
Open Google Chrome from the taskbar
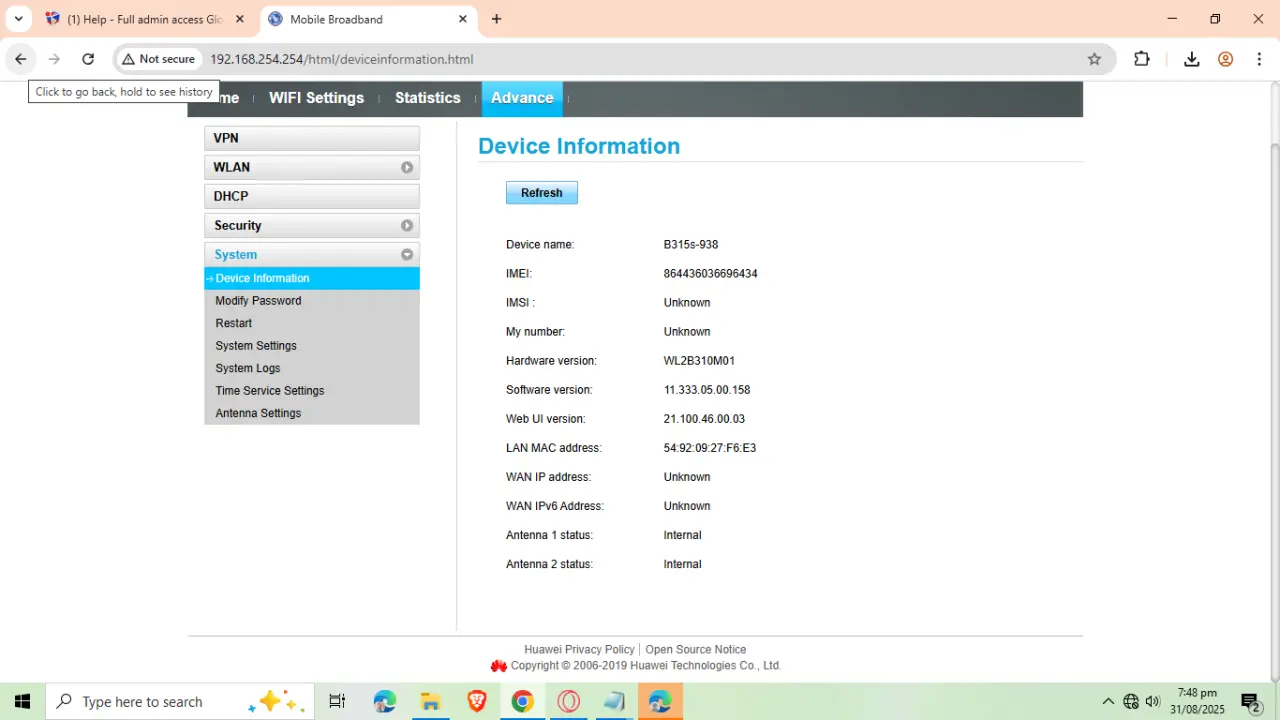[x=522, y=701]
